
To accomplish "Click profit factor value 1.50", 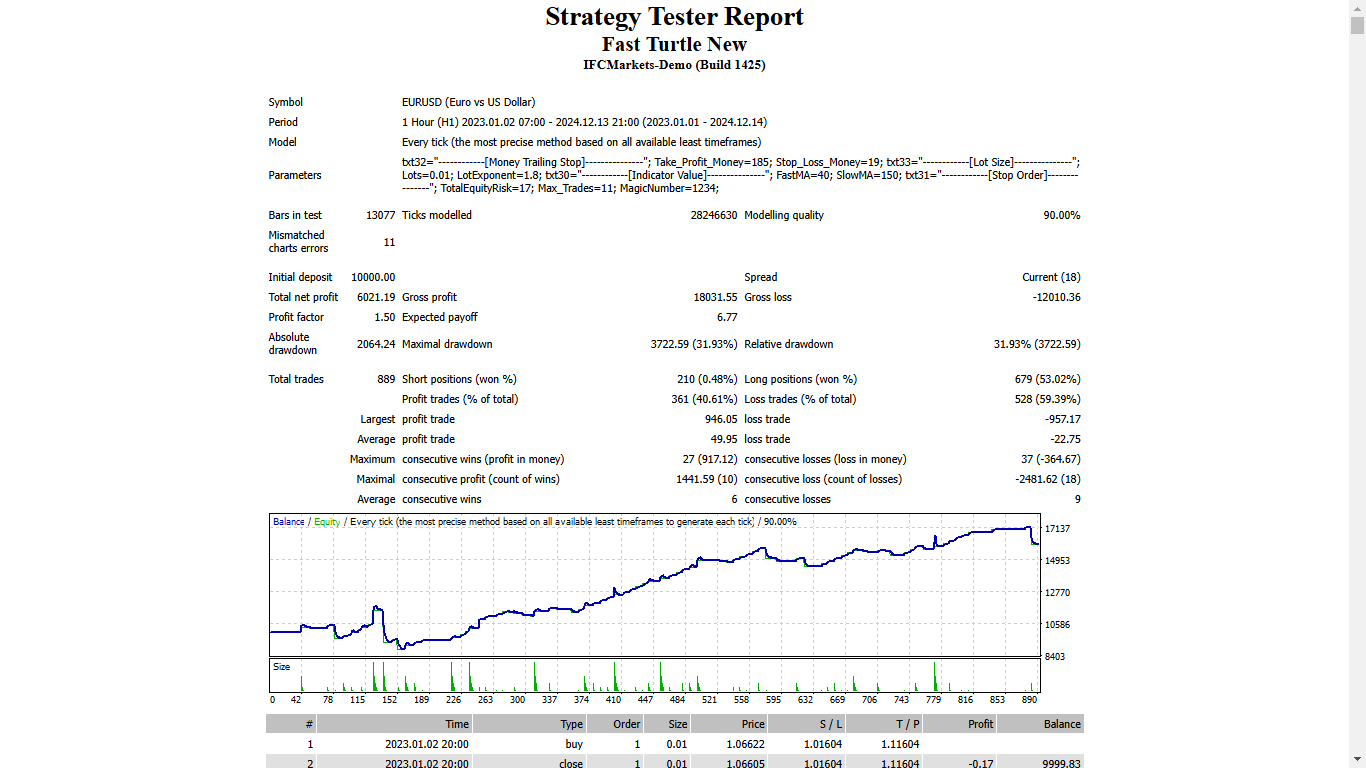I will point(385,317).
